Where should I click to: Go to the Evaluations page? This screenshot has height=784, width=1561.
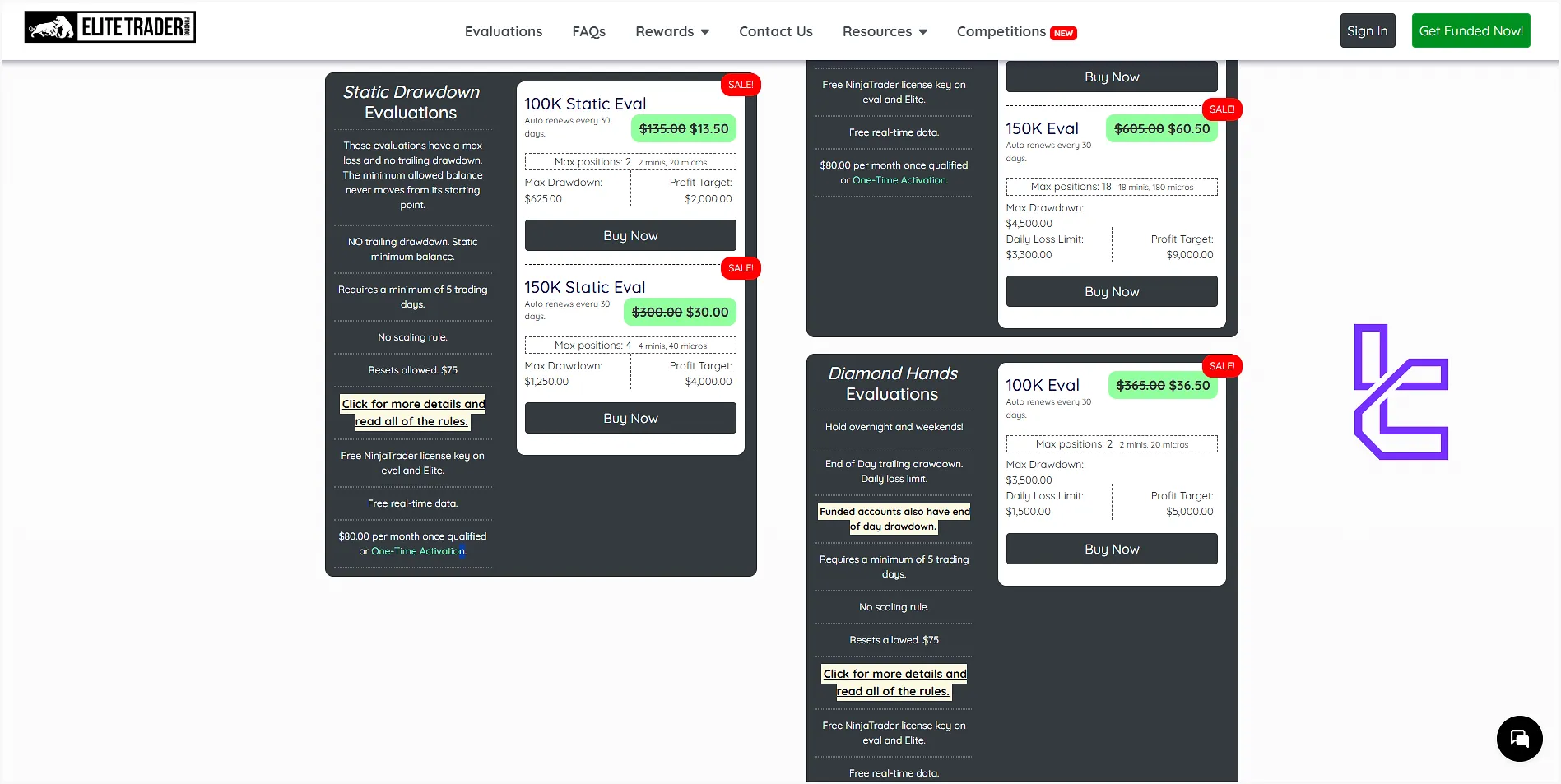pyautogui.click(x=504, y=31)
